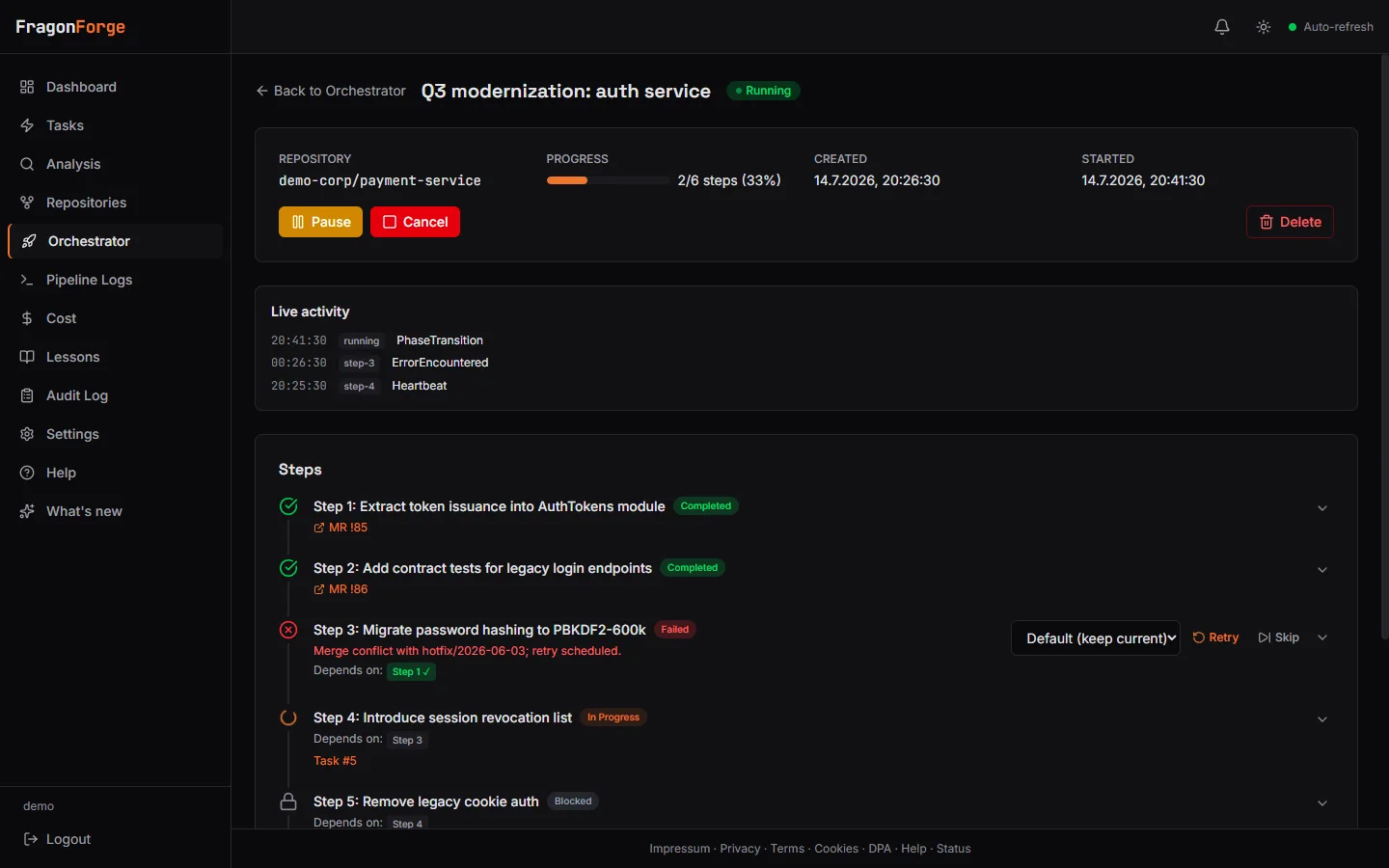Click the Audit Log clipboard icon
Viewport: 1389px width, 868px height.
click(27, 395)
